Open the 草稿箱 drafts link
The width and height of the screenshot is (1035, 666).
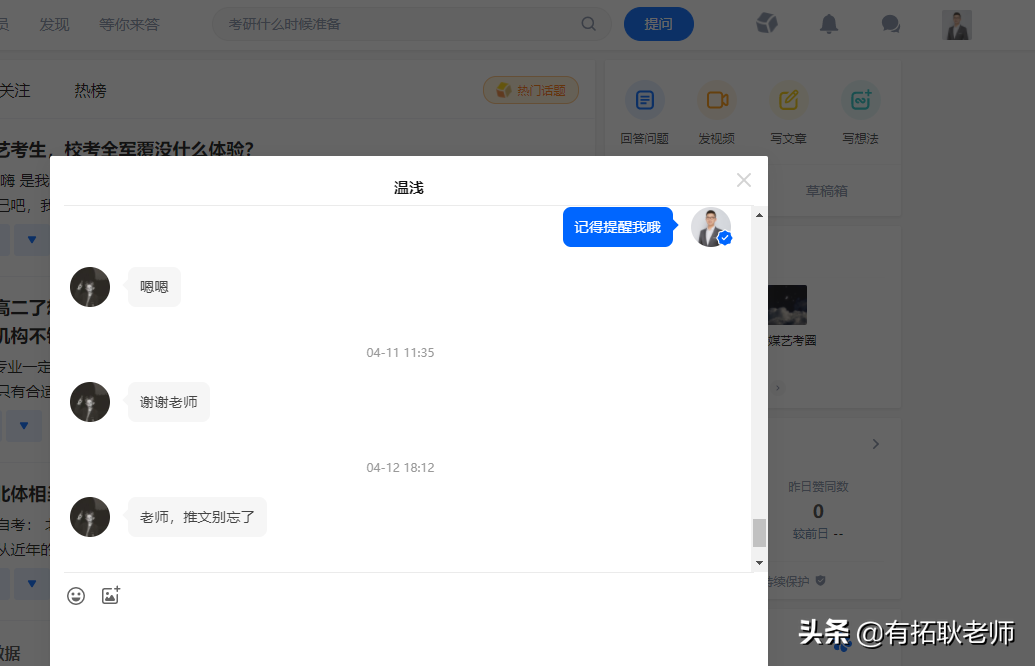coord(827,189)
